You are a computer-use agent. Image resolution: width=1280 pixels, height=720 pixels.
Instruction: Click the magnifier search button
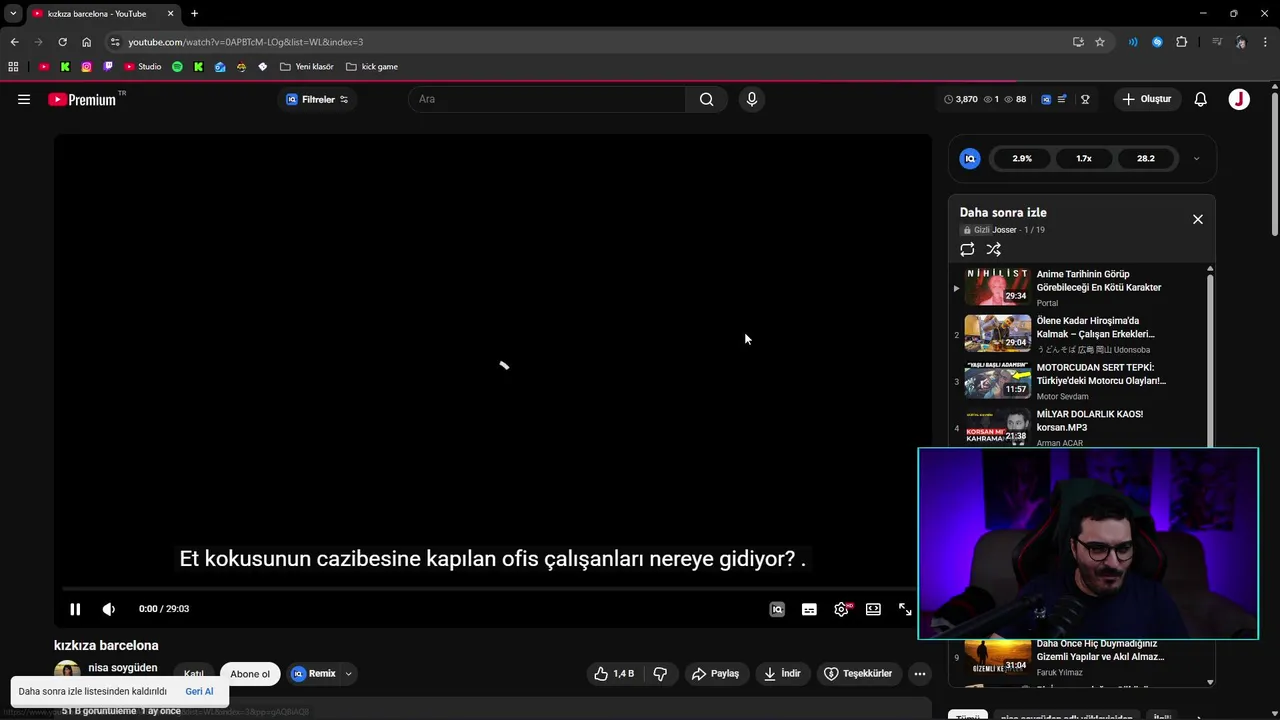[x=707, y=99]
